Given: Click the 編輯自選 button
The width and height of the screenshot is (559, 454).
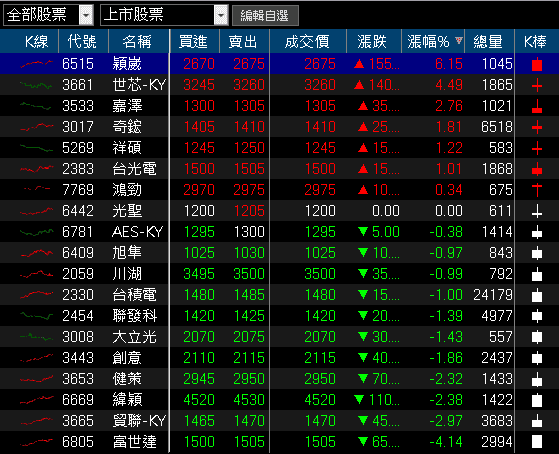Looking at the screenshot, I should coord(265,16).
